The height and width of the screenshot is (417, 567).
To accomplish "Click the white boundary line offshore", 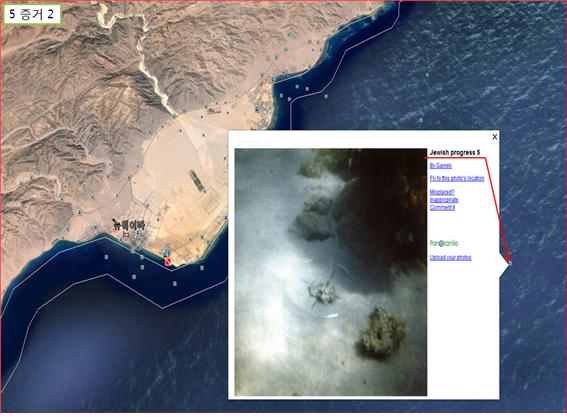I will [163, 308].
